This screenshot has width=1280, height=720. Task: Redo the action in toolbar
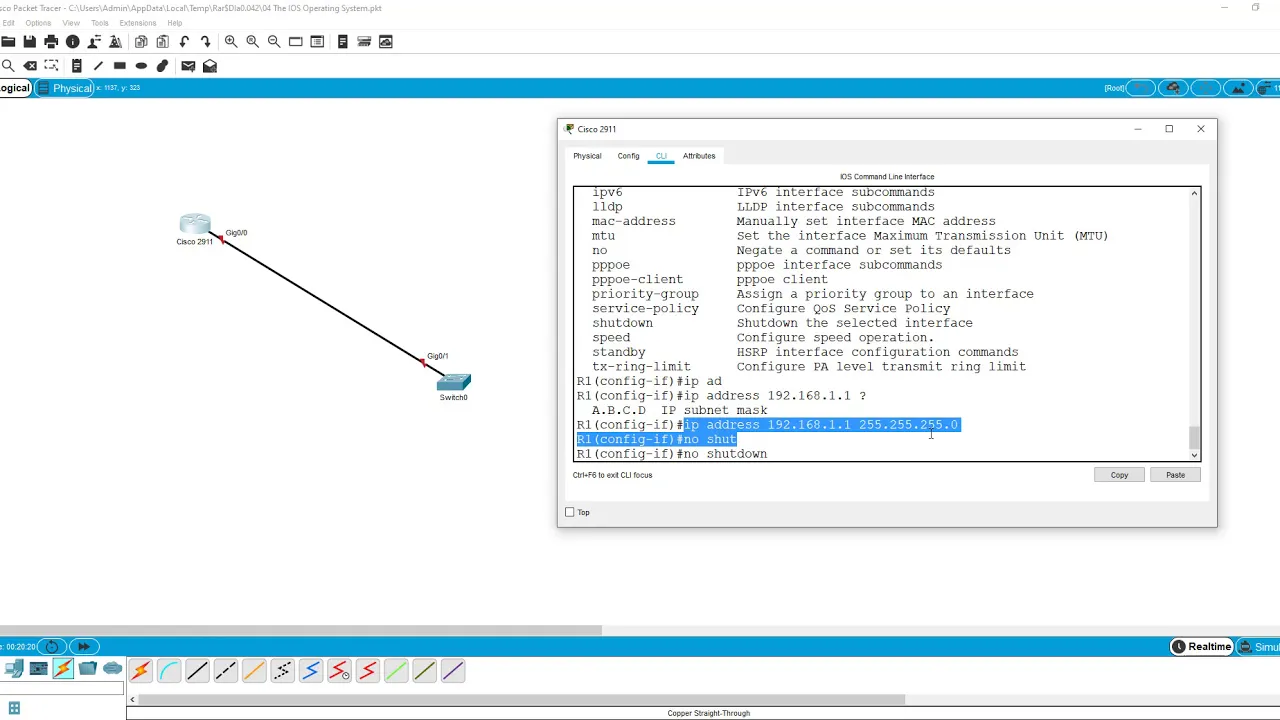206,42
